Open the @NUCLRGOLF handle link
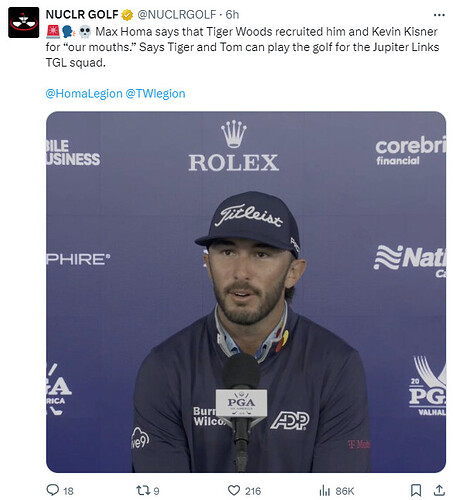This screenshot has width=453, height=500. point(177,15)
